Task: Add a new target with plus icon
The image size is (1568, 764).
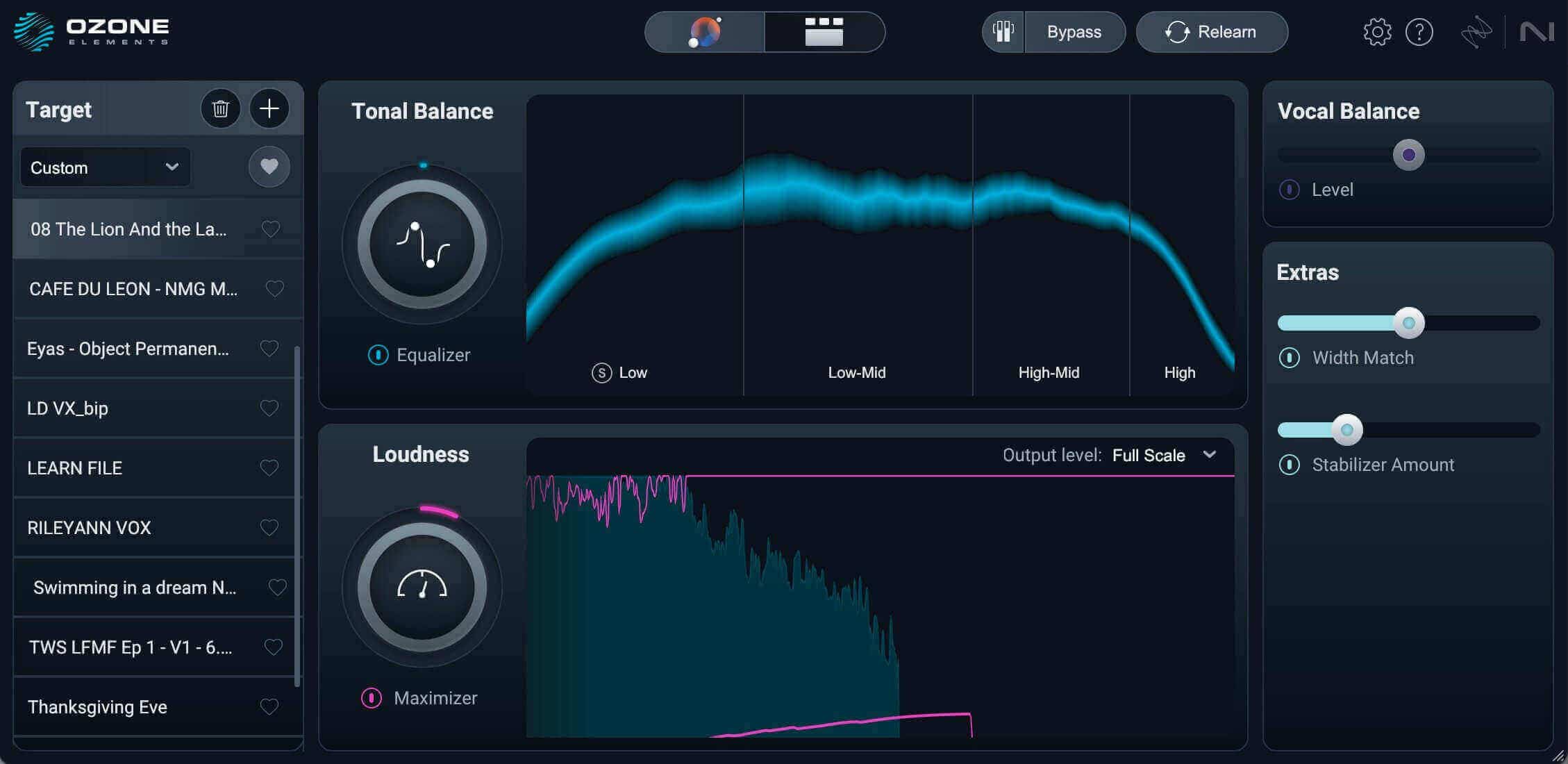Action: click(269, 109)
